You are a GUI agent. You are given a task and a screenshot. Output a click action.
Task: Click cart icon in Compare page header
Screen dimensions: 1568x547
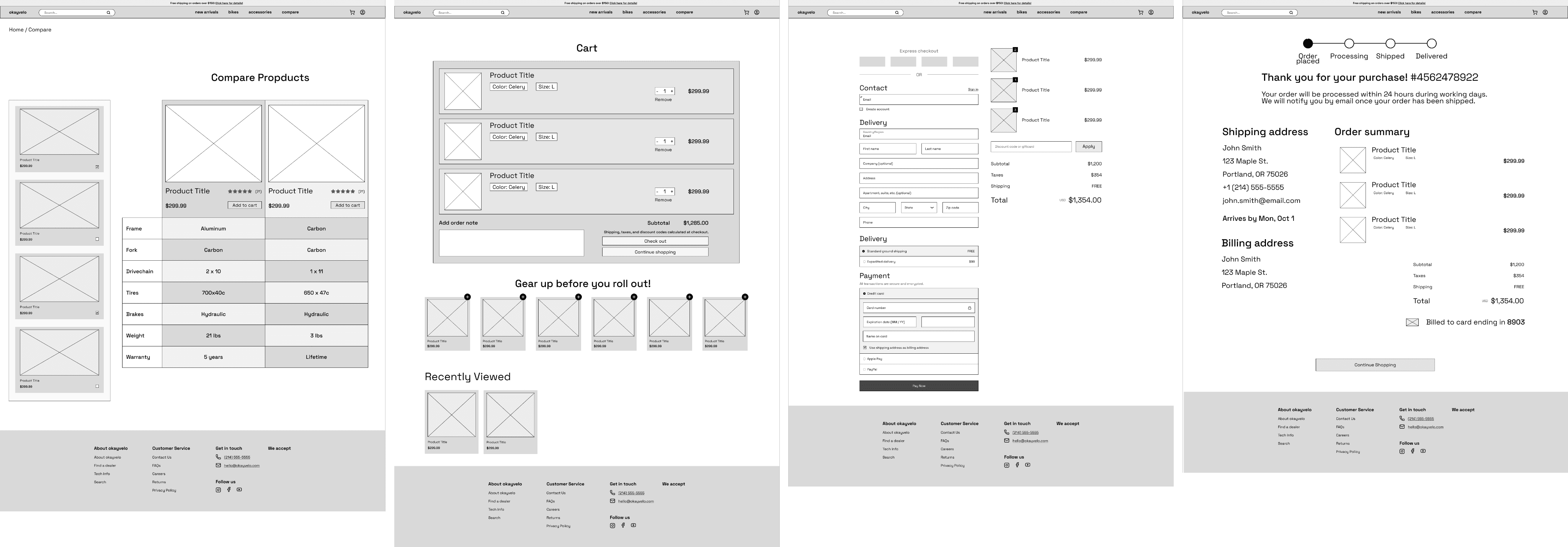point(352,12)
